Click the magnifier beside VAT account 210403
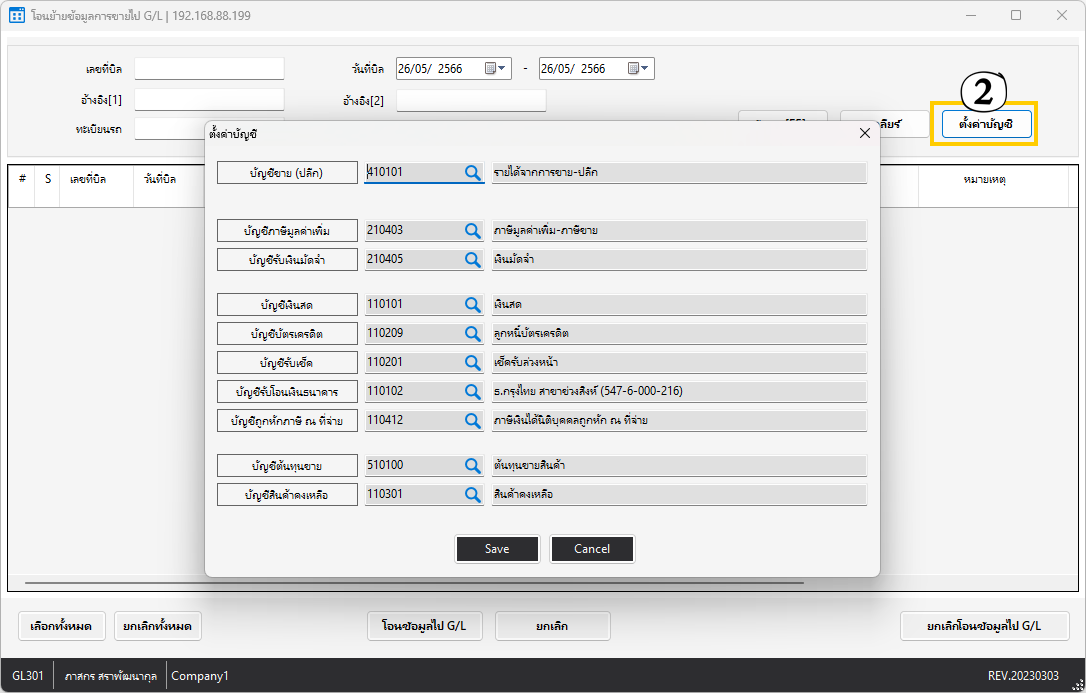Screen dimensions: 1086x693 473,230
